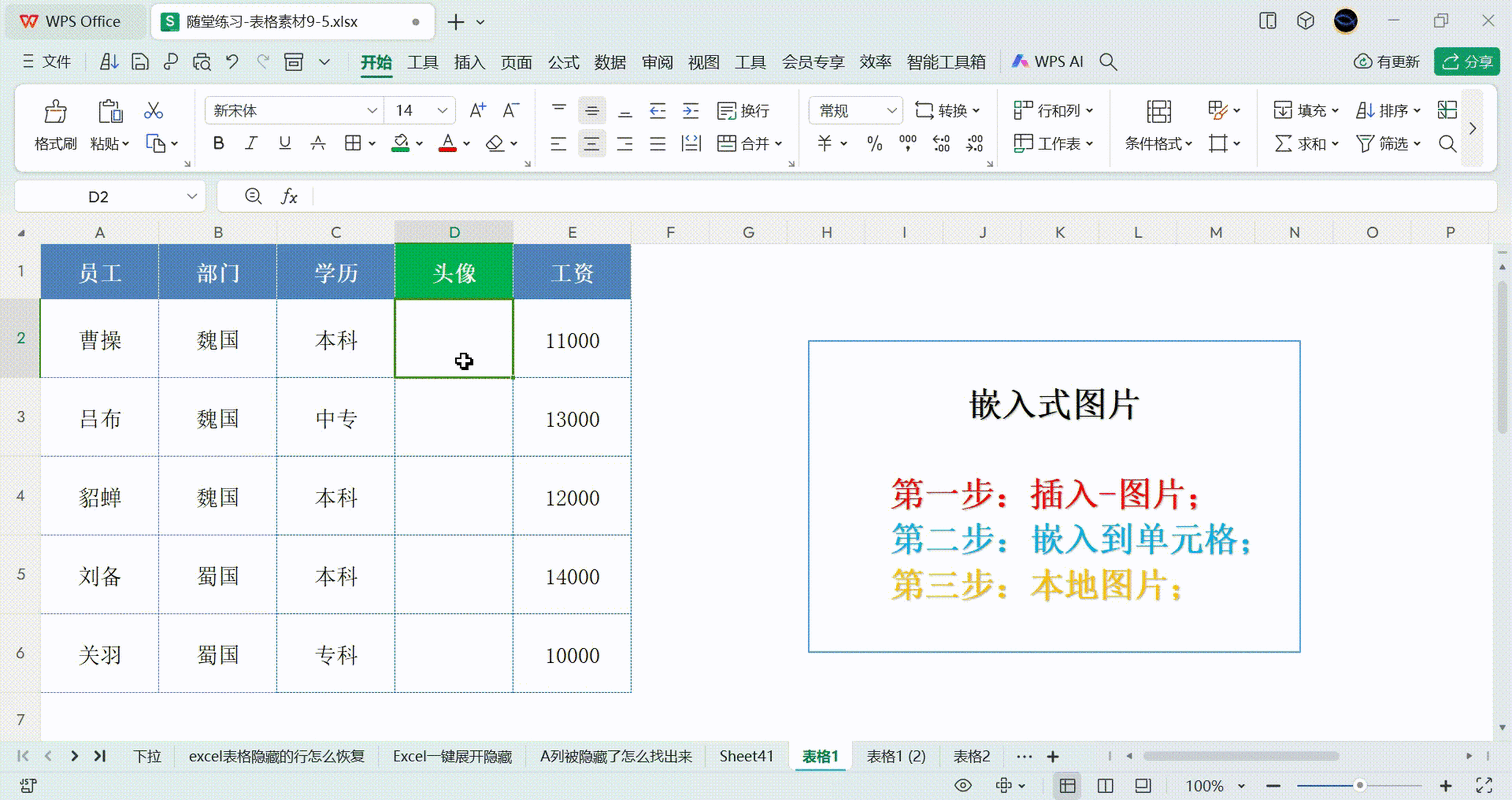Screen dimensions: 1512x800
Task: Switch to the 数据 ribbon tab
Action: 609,61
